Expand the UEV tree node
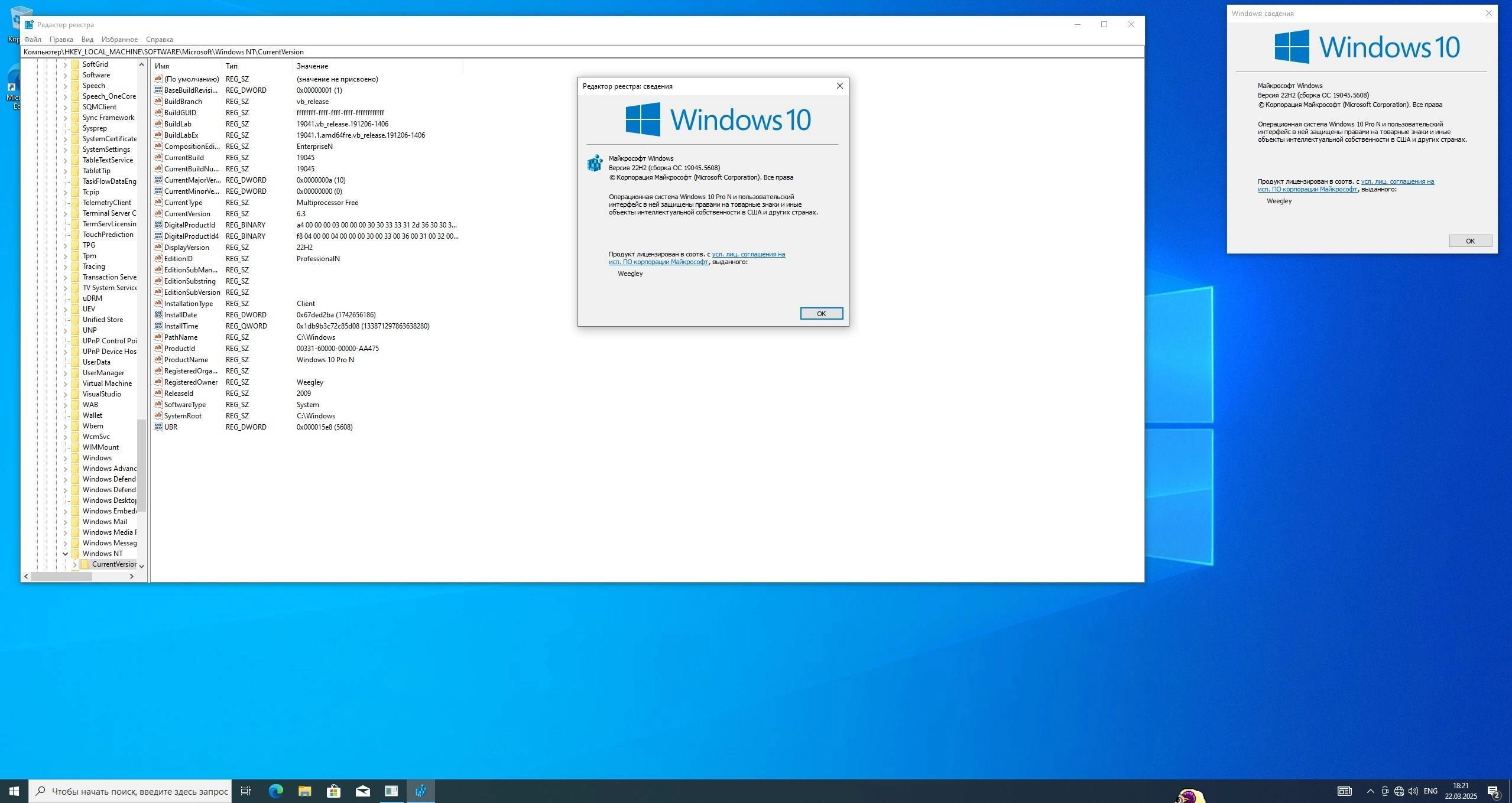The width and height of the screenshot is (1512, 803). [x=66, y=309]
